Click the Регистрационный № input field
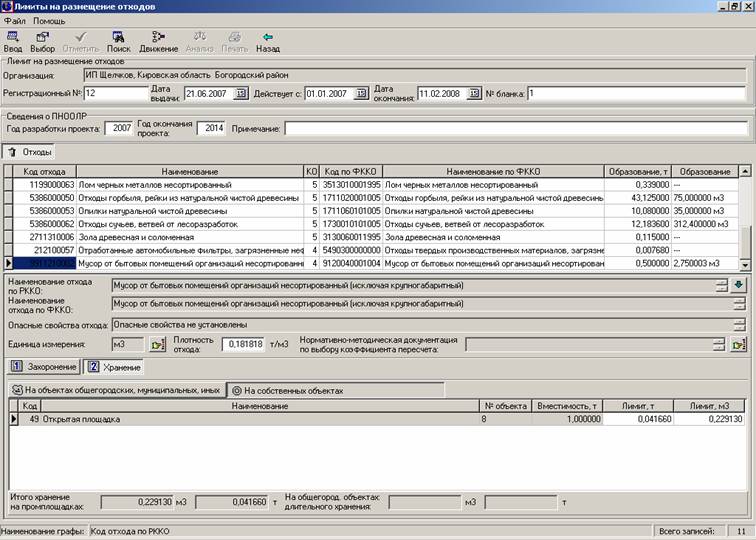Screen dimensions: 756x540 click(116, 94)
